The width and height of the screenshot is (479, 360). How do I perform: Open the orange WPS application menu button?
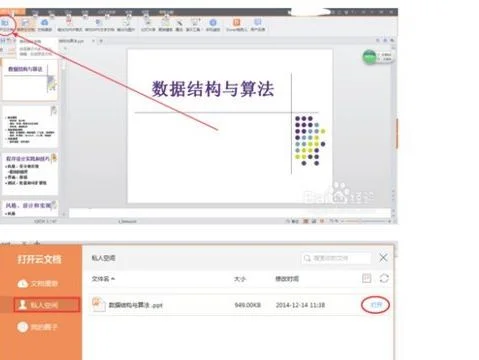click(12, 12)
